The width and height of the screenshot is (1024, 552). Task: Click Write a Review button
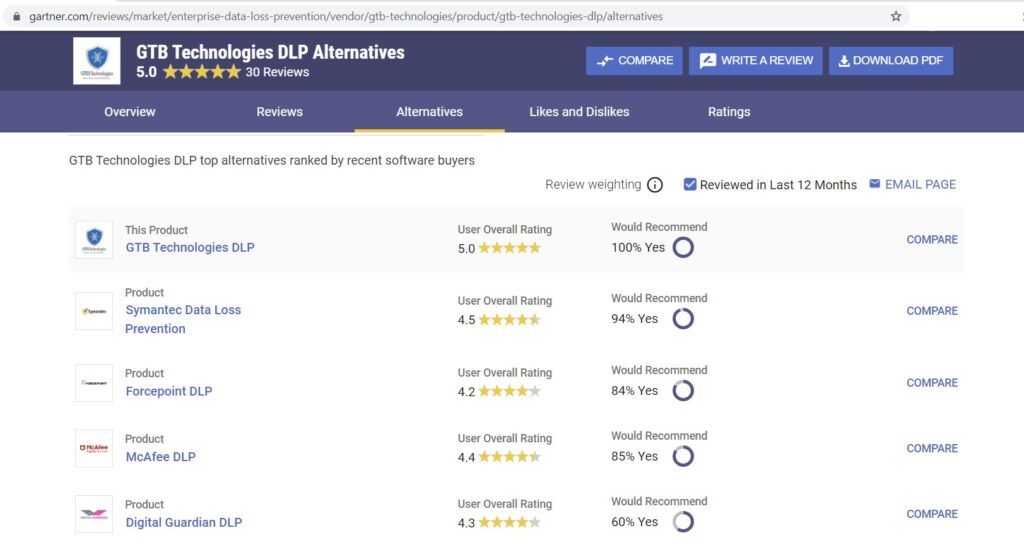(x=756, y=61)
